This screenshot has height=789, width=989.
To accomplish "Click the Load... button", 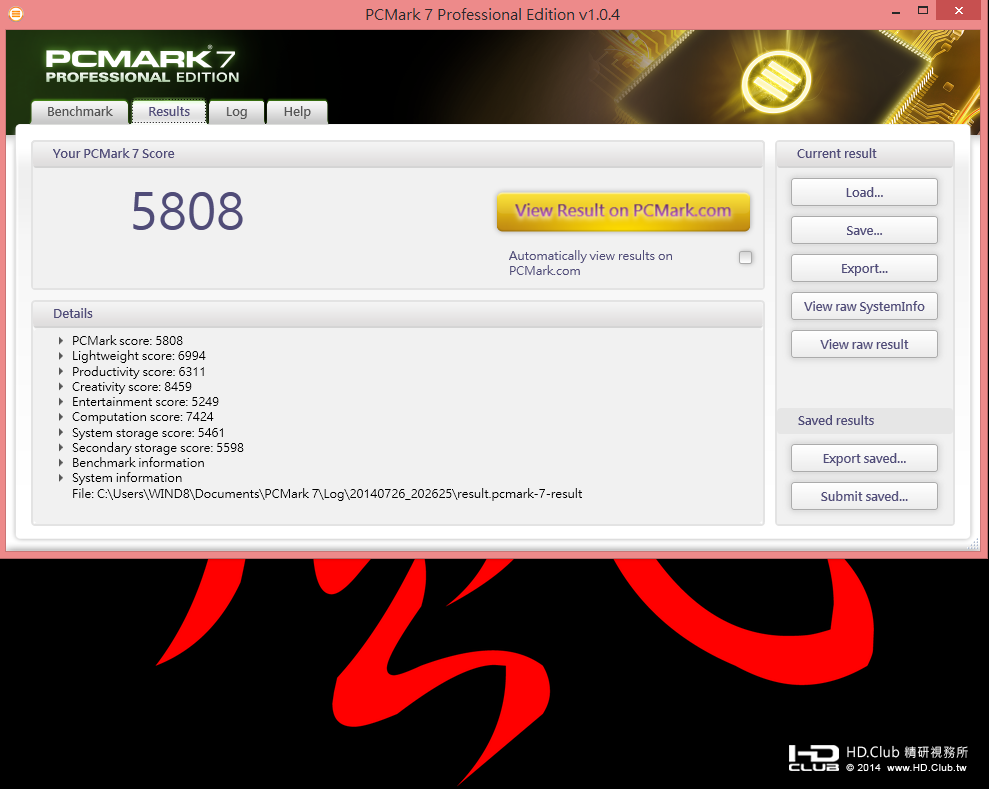I will click(x=864, y=192).
